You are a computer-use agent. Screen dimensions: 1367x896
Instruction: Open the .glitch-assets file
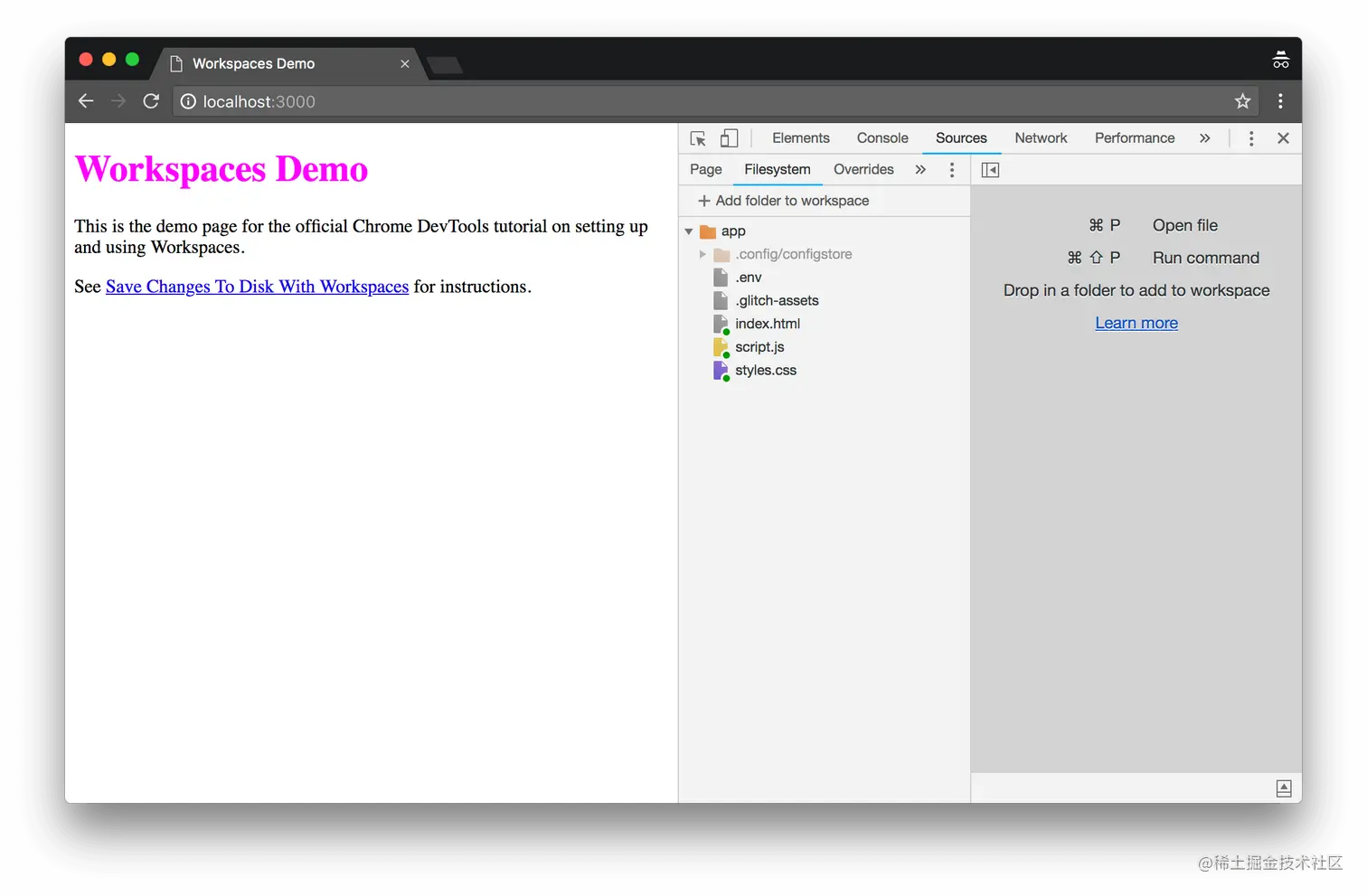pos(777,301)
